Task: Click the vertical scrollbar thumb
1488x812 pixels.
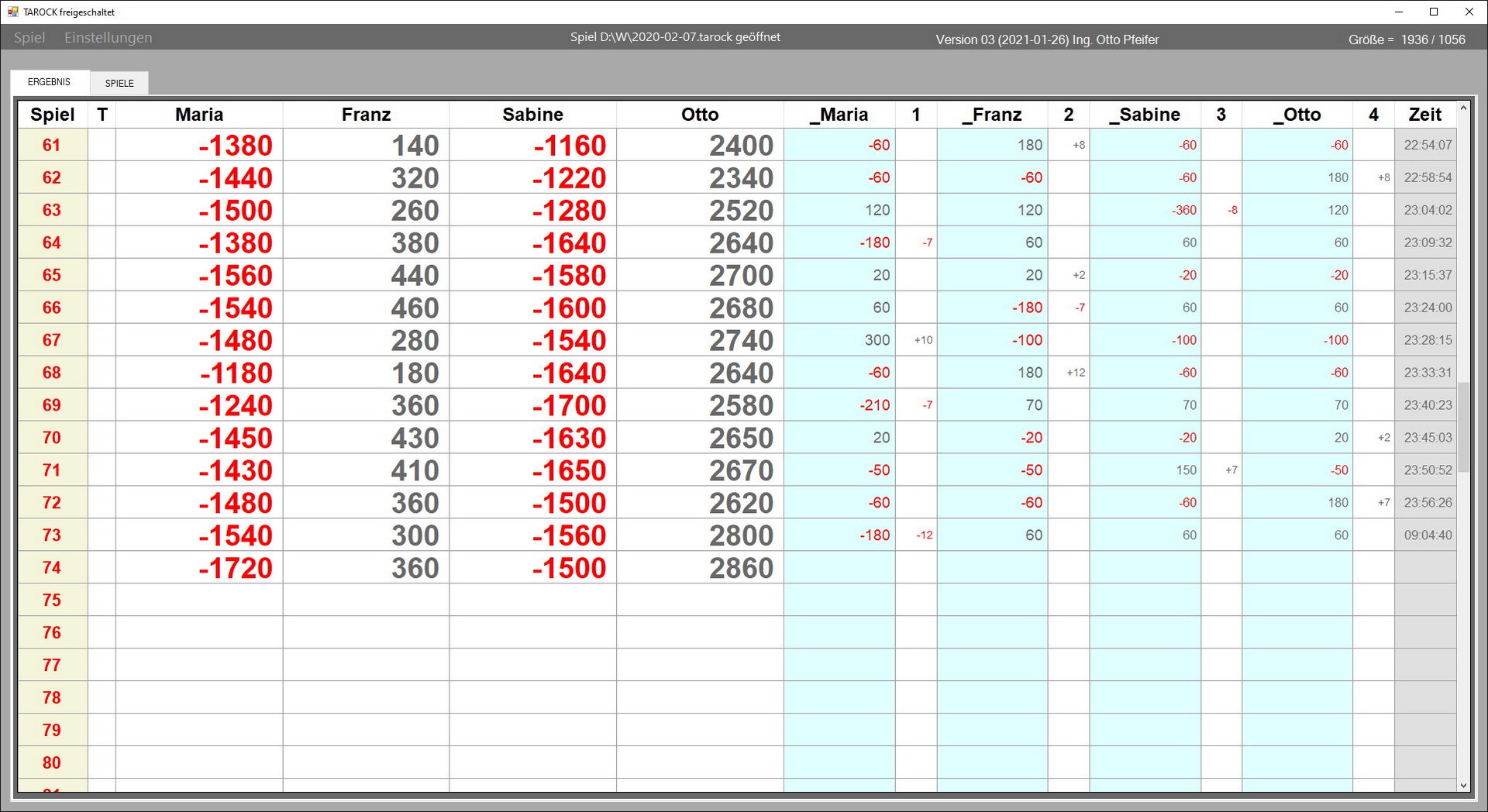Action: click(1463, 426)
